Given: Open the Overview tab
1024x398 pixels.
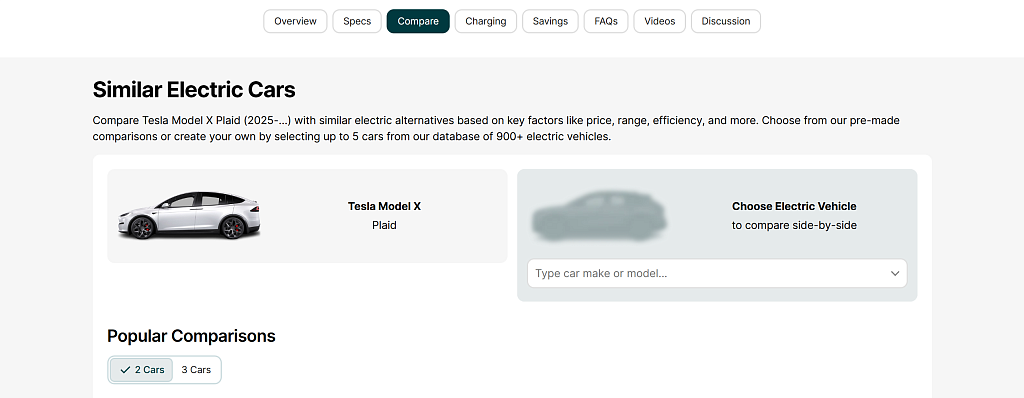Looking at the screenshot, I should coord(295,21).
